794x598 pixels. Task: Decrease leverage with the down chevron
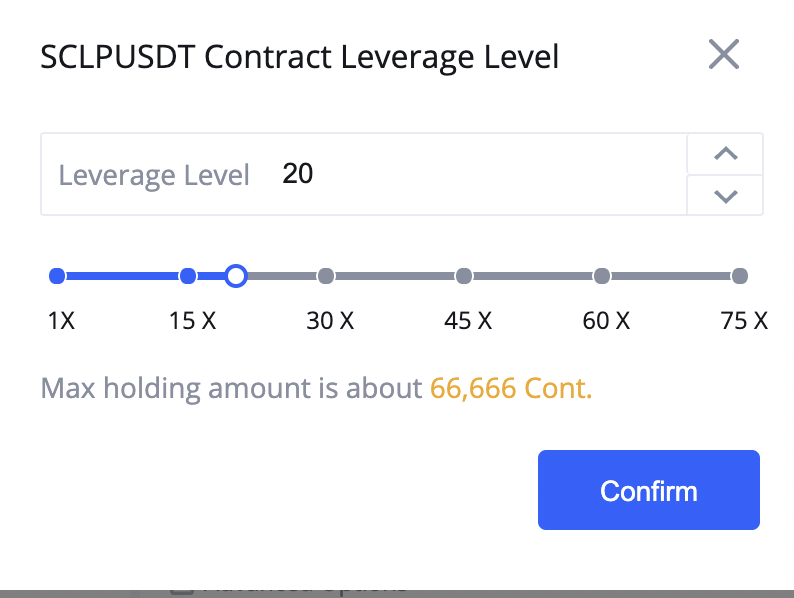tap(725, 195)
